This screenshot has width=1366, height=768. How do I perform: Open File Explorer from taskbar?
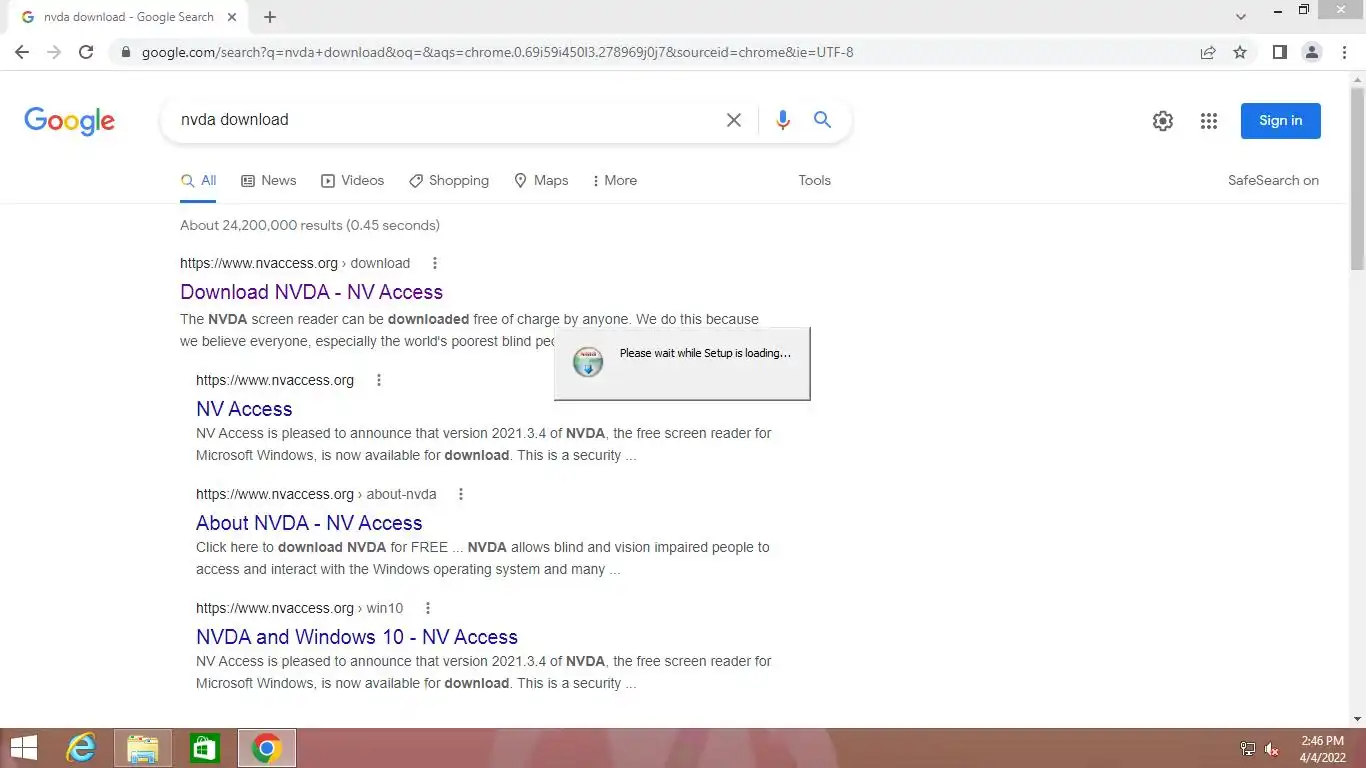click(143, 748)
